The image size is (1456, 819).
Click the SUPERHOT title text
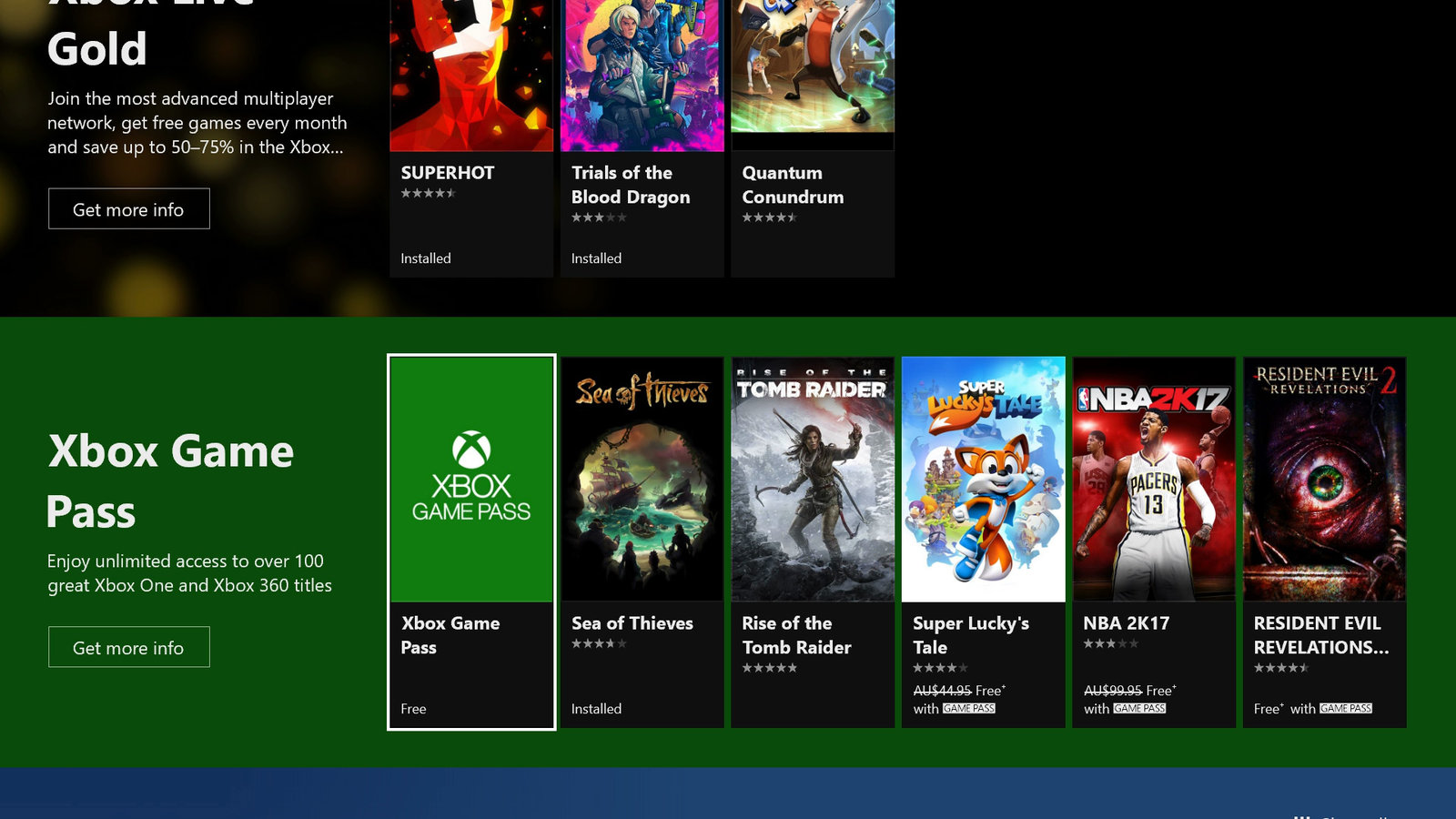448,173
